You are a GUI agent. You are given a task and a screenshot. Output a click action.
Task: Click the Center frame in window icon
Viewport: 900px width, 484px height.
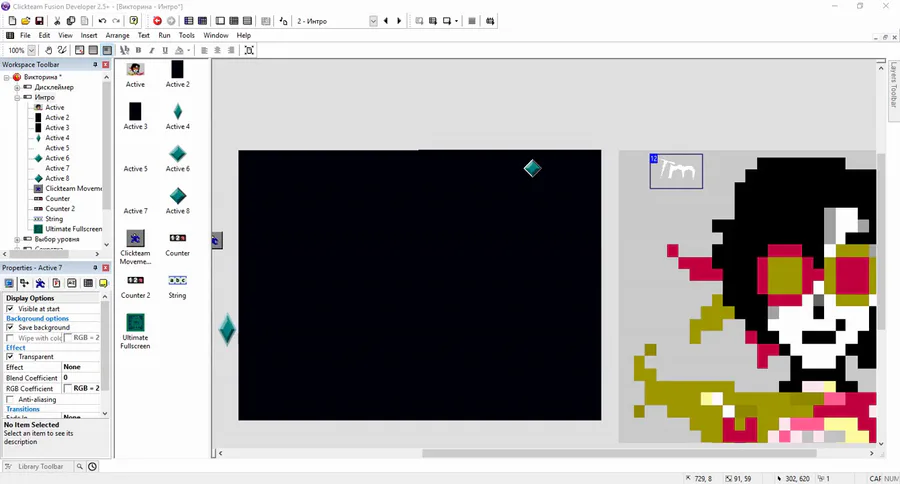[x=249, y=50]
